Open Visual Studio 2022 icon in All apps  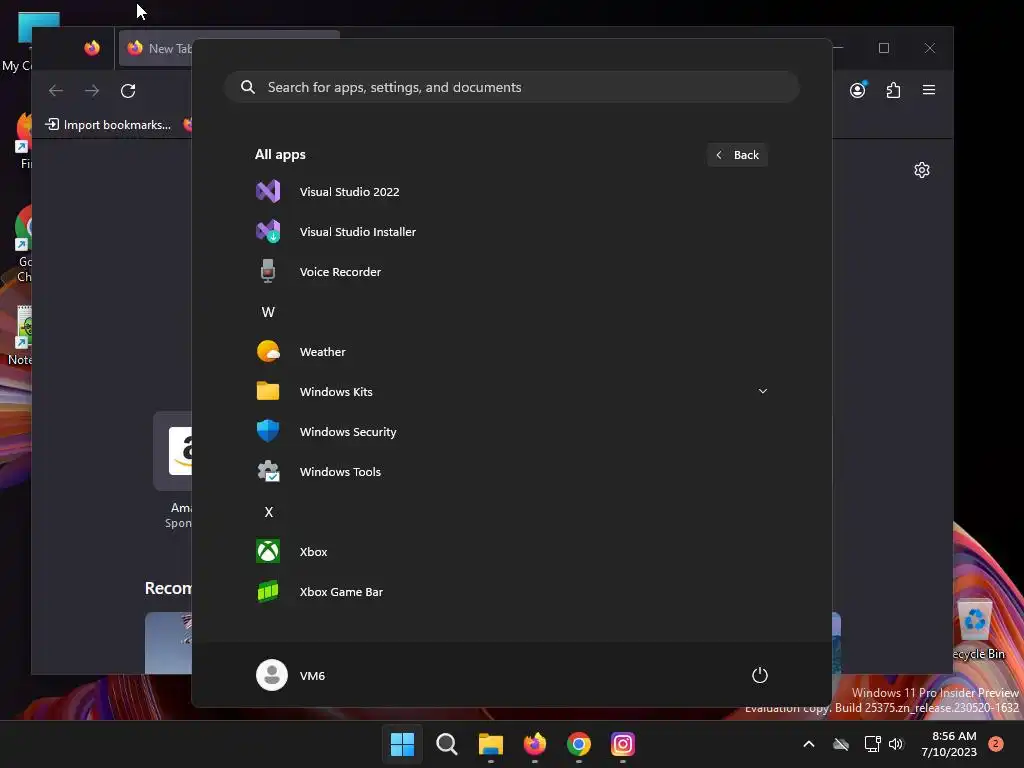[268, 191]
